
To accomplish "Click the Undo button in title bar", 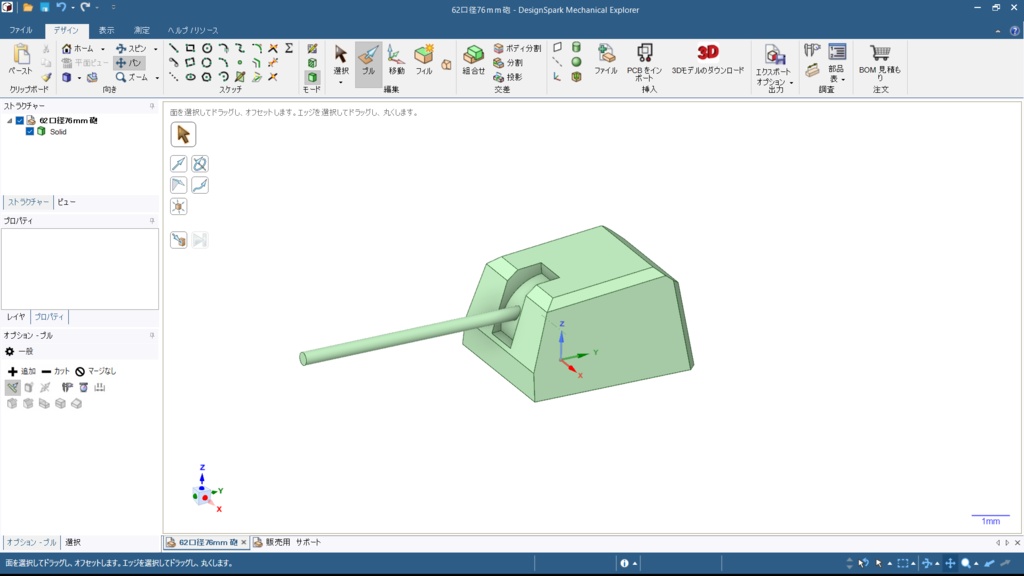I will tap(61, 8).
